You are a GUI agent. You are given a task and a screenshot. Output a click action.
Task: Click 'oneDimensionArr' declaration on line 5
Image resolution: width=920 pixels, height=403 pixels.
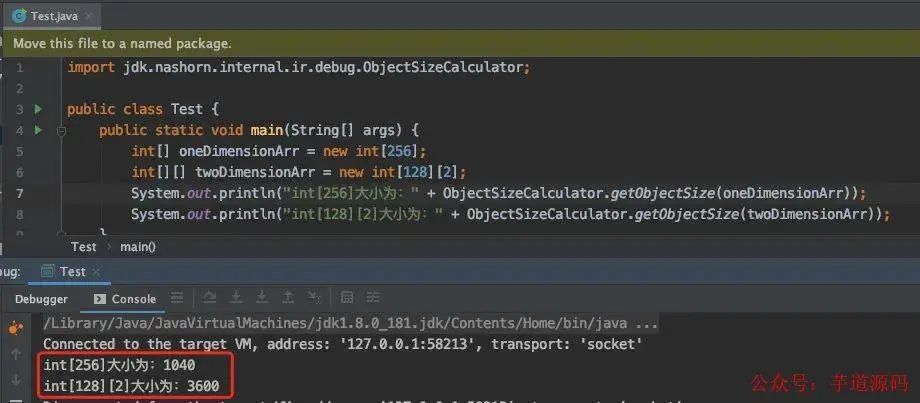pyautogui.click(x=239, y=151)
